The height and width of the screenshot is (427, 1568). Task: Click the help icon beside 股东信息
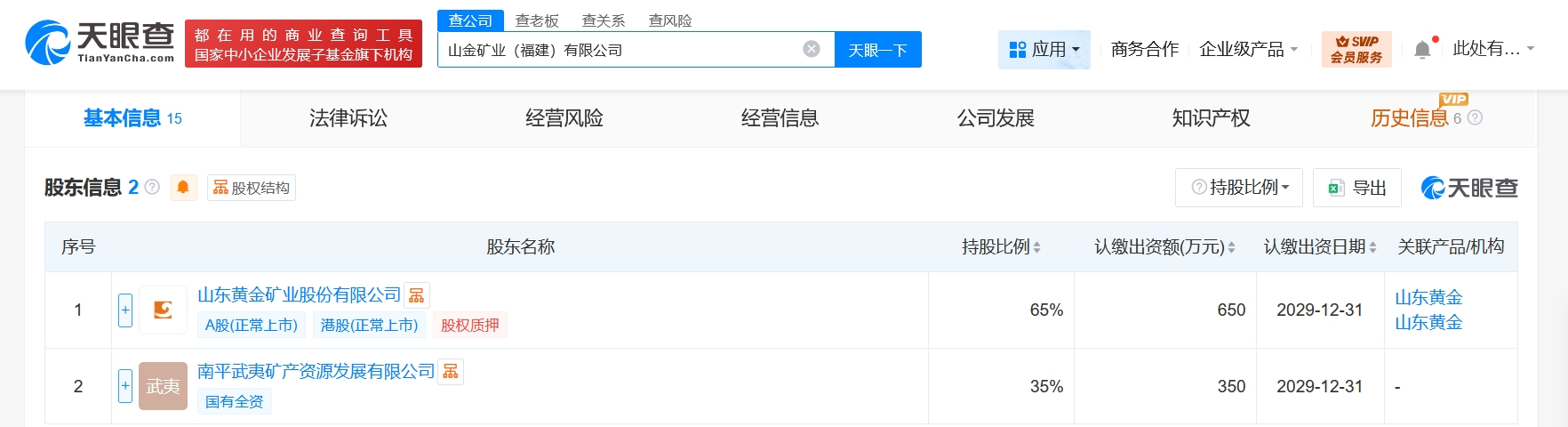tap(152, 188)
